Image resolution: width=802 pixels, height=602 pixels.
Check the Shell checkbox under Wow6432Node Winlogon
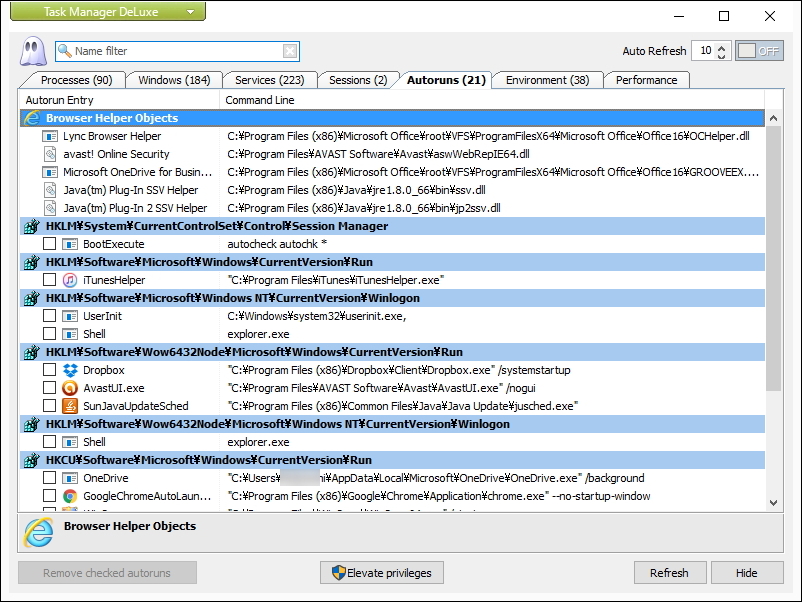coord(50,441)
